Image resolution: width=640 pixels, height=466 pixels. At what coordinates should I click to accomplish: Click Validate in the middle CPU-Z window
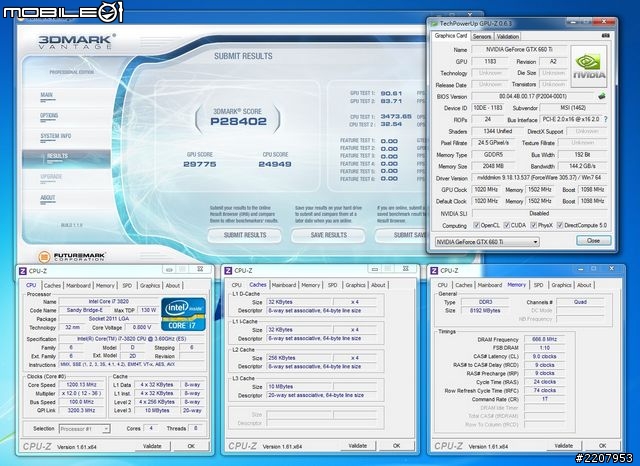point(358,446)
